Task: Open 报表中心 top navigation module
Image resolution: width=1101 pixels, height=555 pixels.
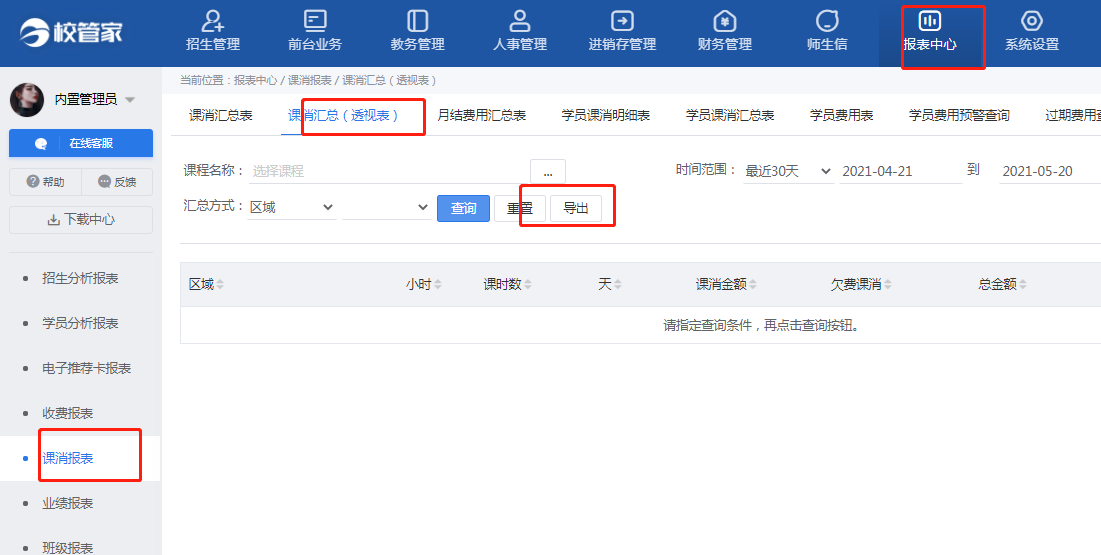Action: click(x=930, y=32)
